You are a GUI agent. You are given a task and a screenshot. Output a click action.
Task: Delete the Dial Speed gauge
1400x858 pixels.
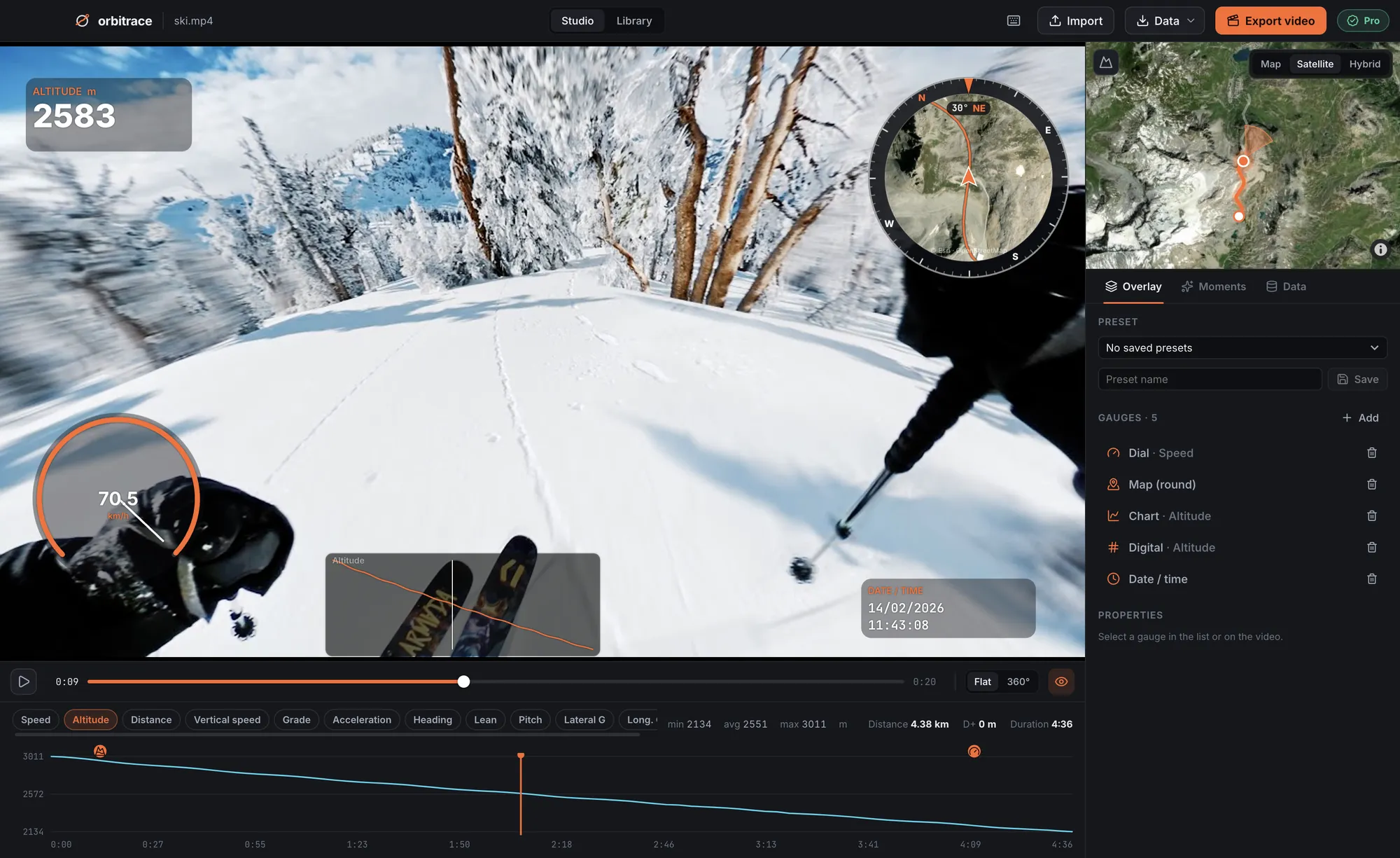tap(1372, 453)
